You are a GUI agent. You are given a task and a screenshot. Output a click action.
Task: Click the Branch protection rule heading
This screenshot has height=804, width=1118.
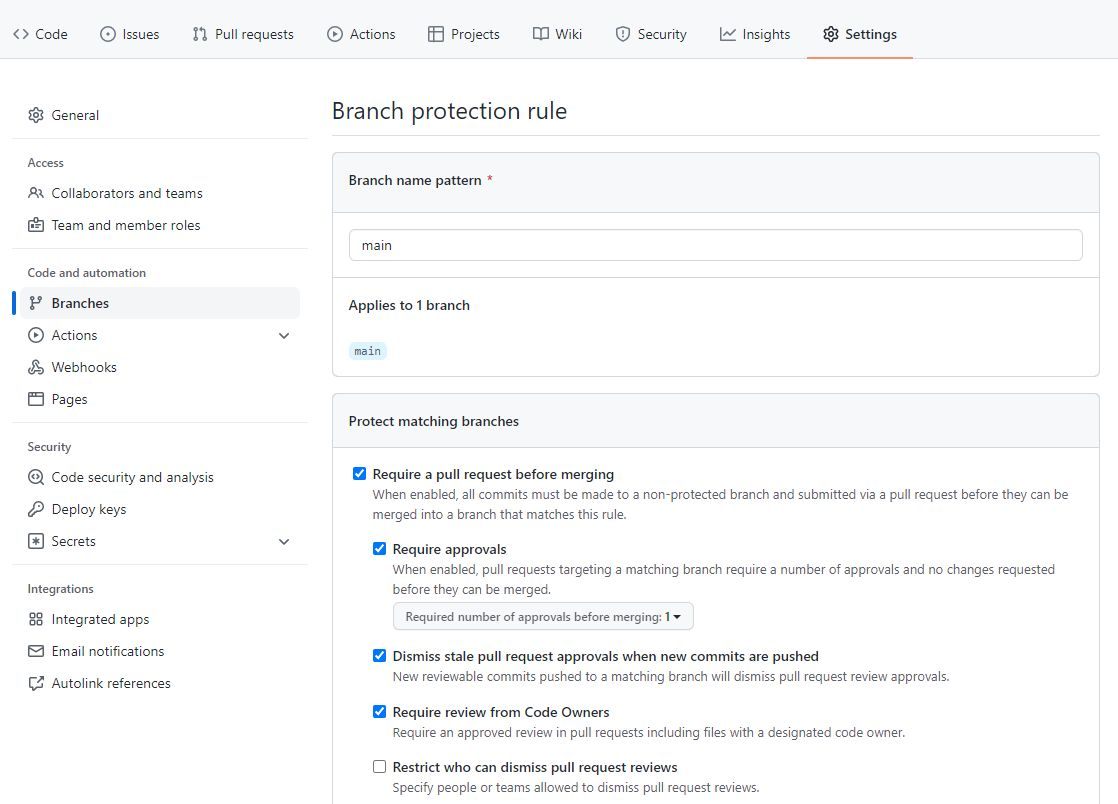coord(449,111)
